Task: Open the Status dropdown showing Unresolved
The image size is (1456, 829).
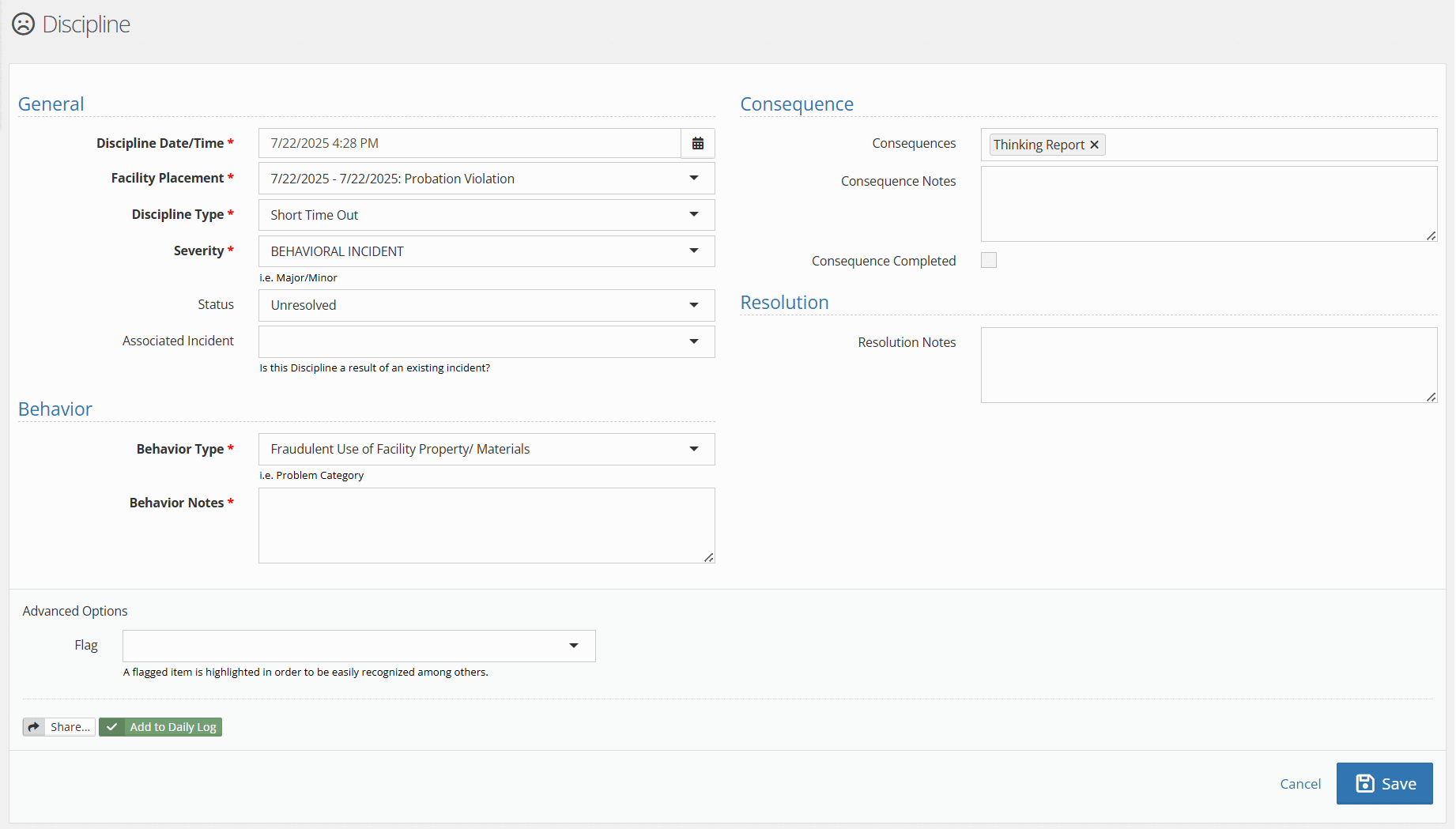Action: coord(487,305)
